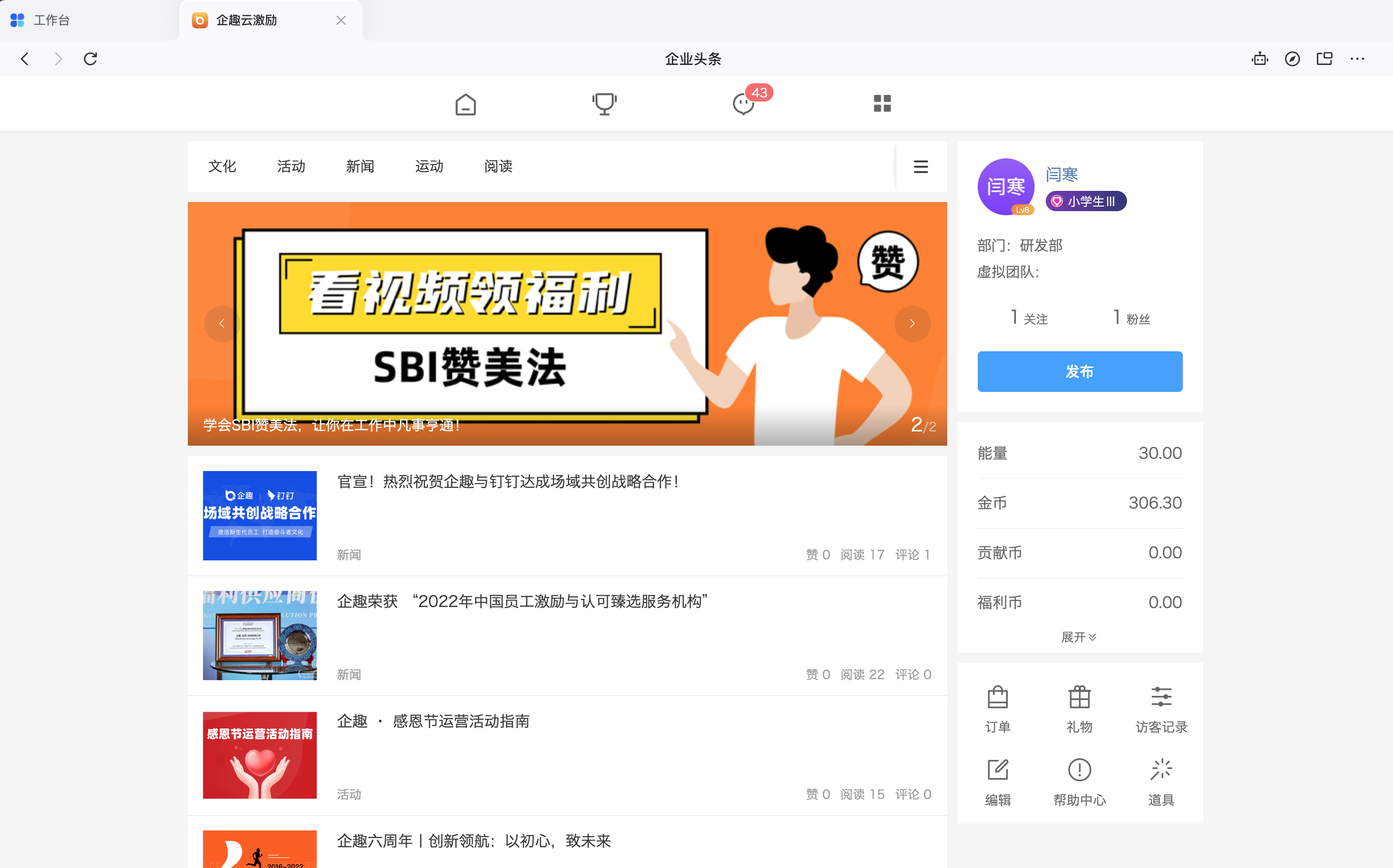Open article 官宣！热烈祝贺企趣与钉钉达成场域共创战略合作

coord(509,481)
